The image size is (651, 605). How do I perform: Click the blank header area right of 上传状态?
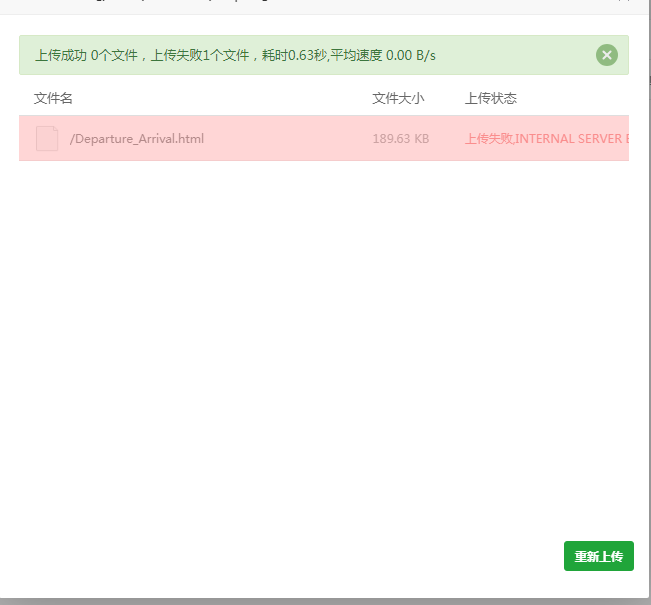[x=580, y=98]
